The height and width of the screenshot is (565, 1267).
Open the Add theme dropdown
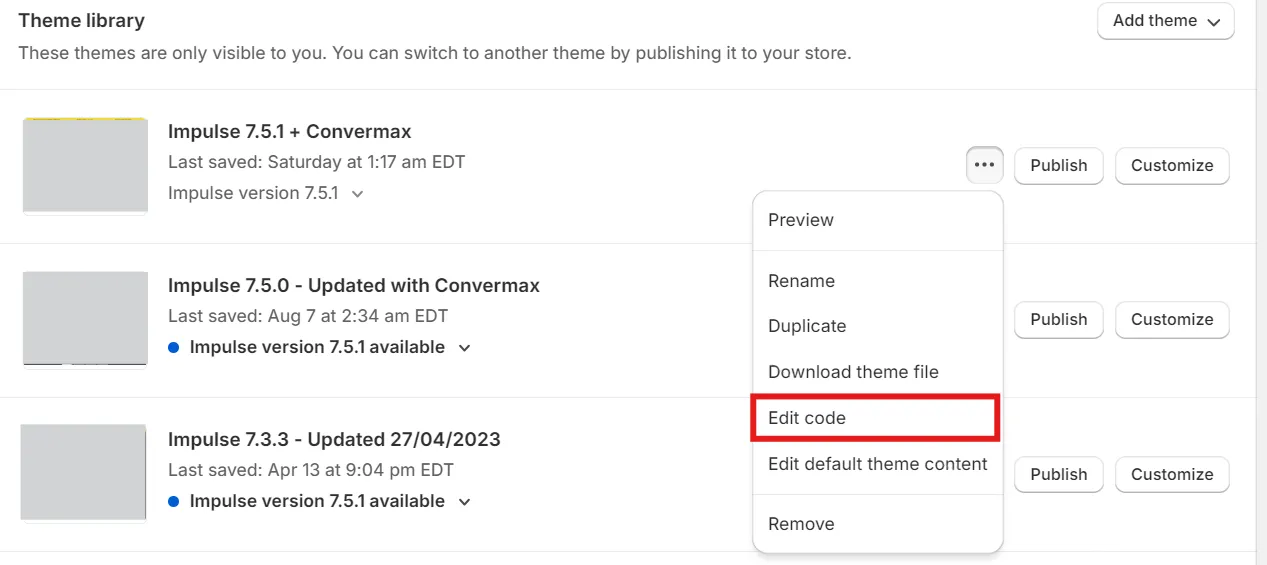[1165, 21]
